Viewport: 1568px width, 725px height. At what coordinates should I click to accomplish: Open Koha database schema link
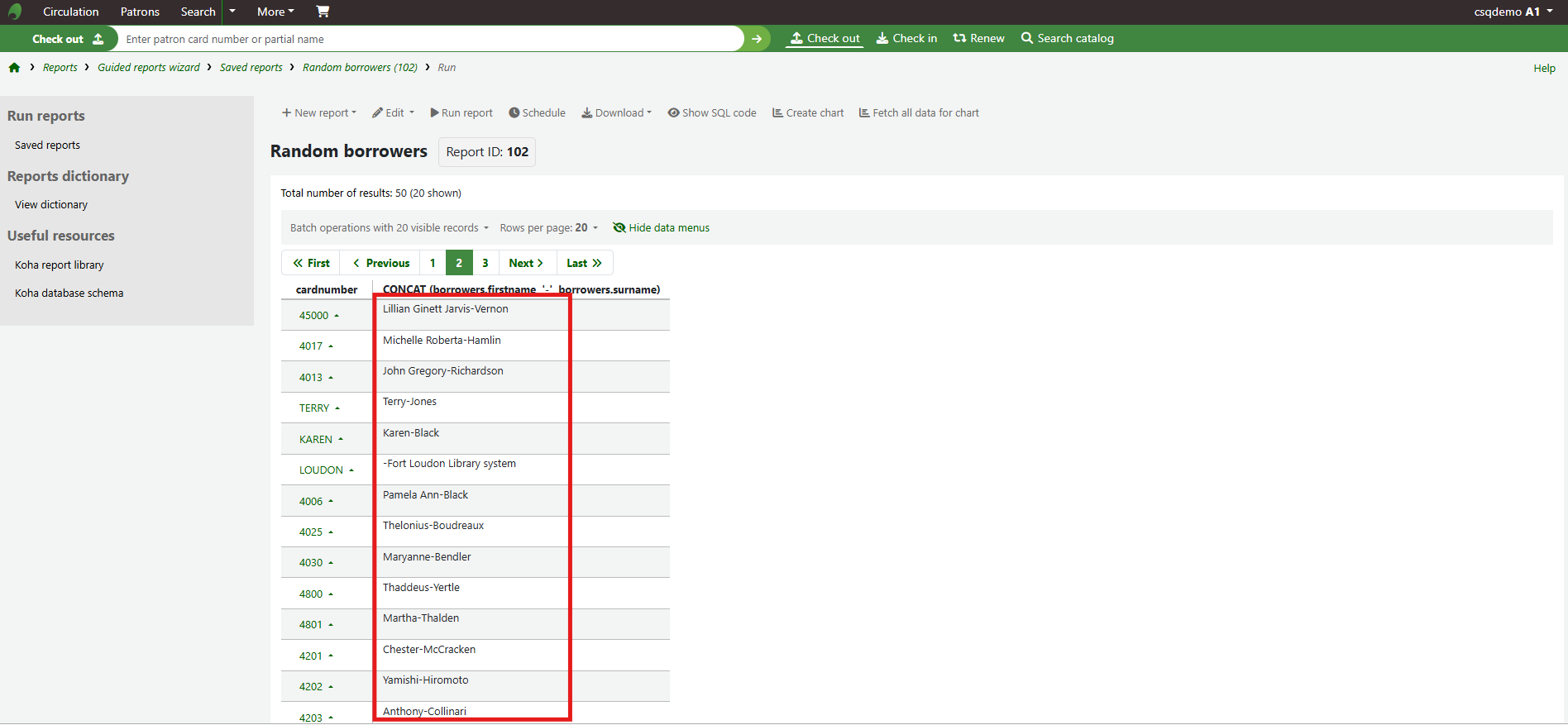tap(69, 293)
